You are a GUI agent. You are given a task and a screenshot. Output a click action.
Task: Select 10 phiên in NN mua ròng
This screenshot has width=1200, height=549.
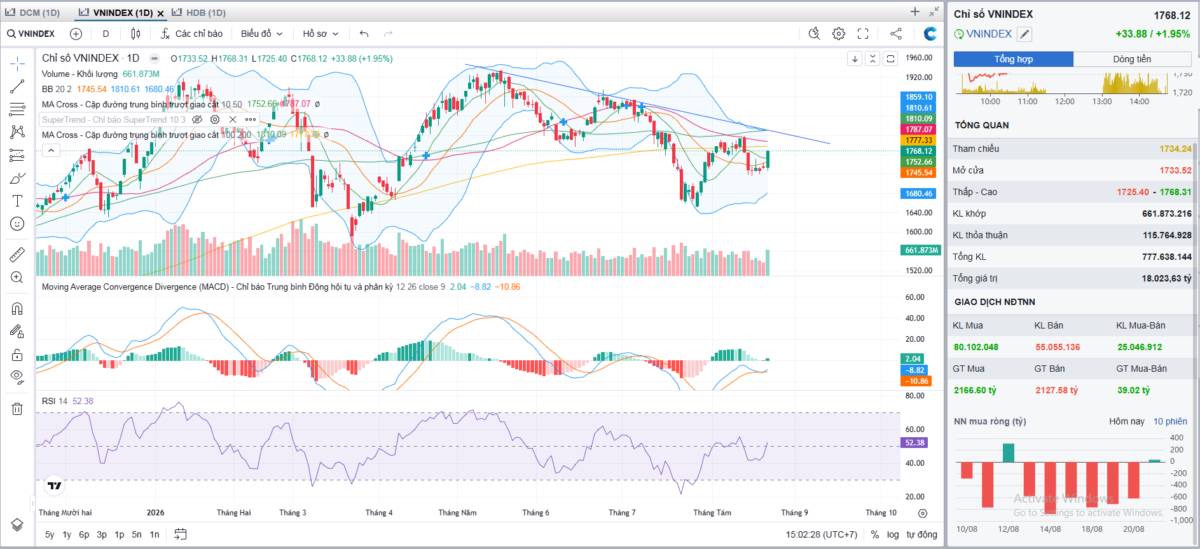click(1170, 421)
